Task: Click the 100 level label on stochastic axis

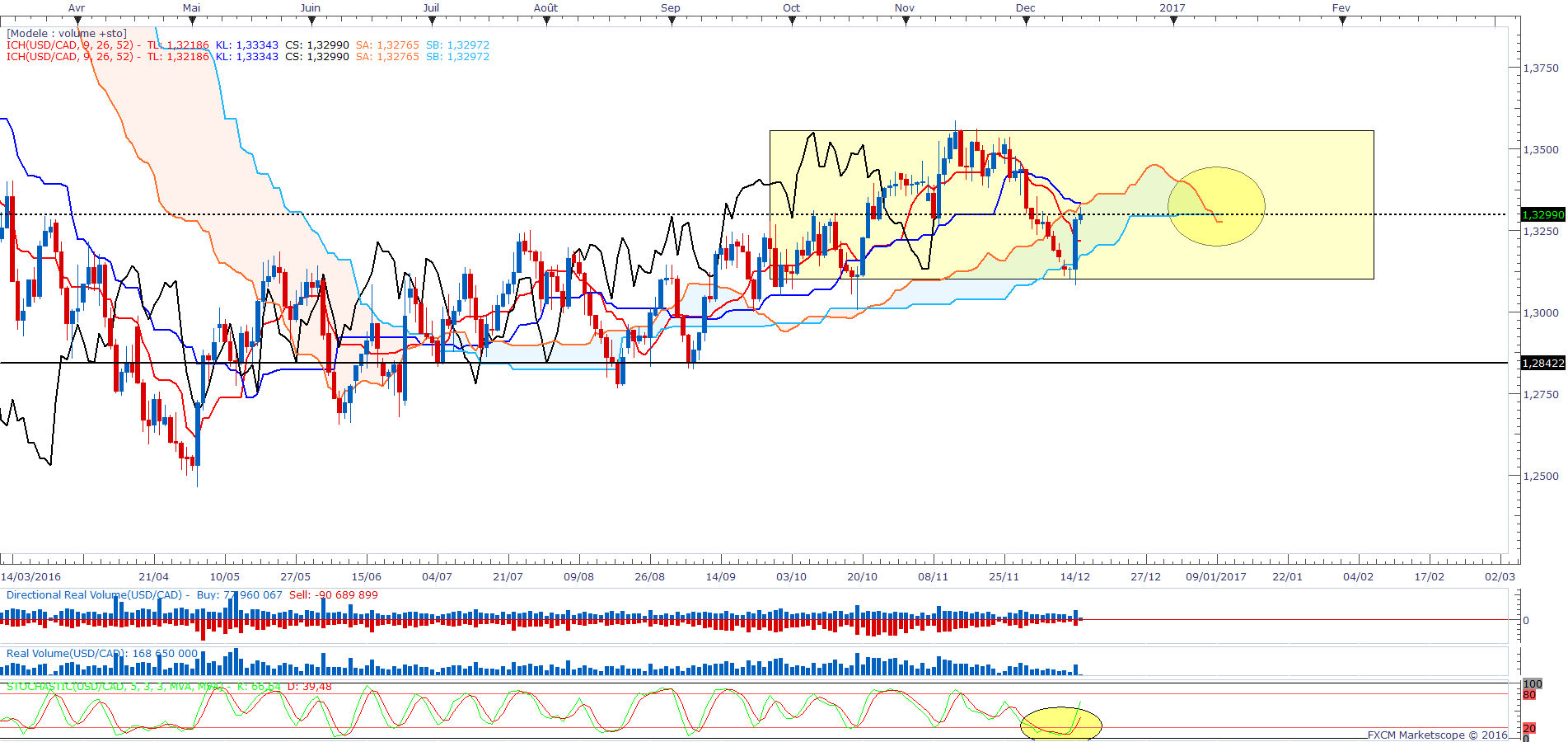Action: (1533, 684)
